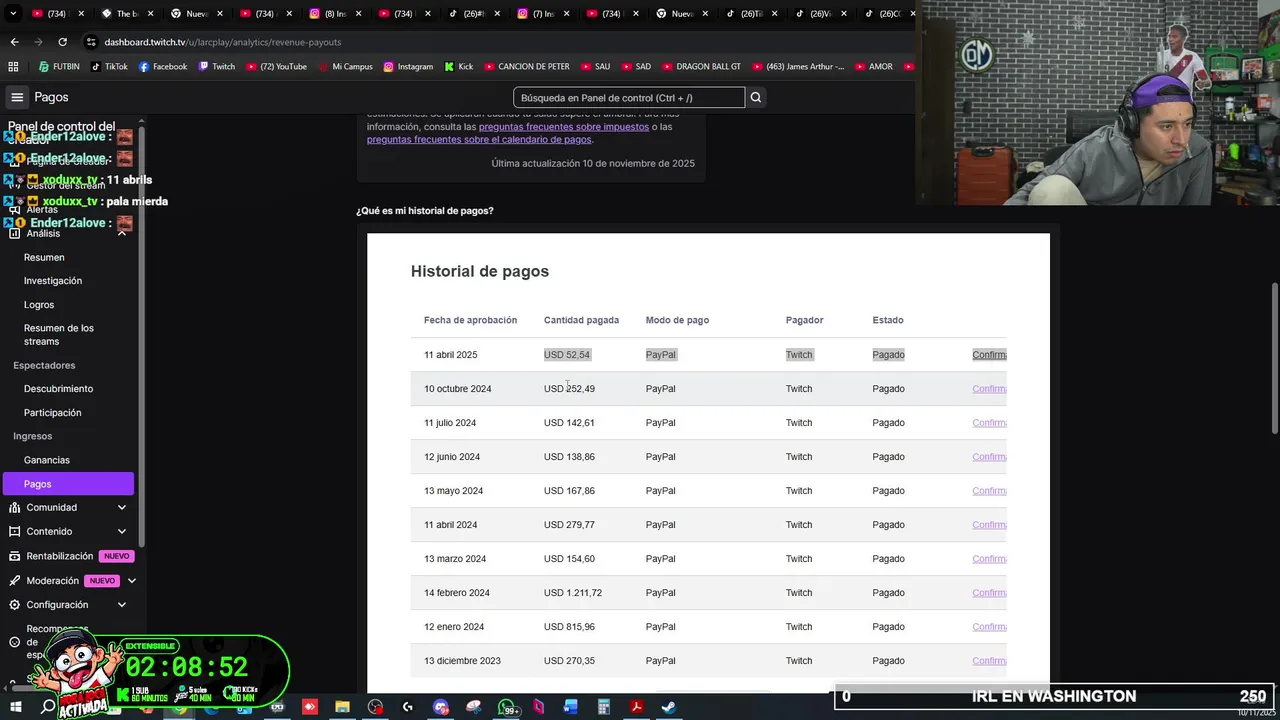Switch to the (26)Til TikTok tab
1280x720 pixels.
pyautogui.click(x=751, y=14)
